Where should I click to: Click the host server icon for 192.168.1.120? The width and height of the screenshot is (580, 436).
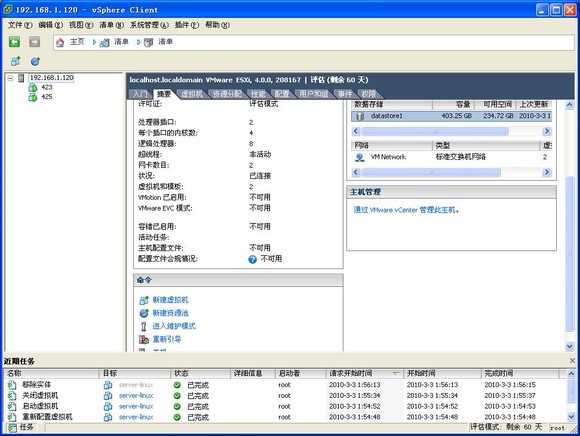click(21, 78)
